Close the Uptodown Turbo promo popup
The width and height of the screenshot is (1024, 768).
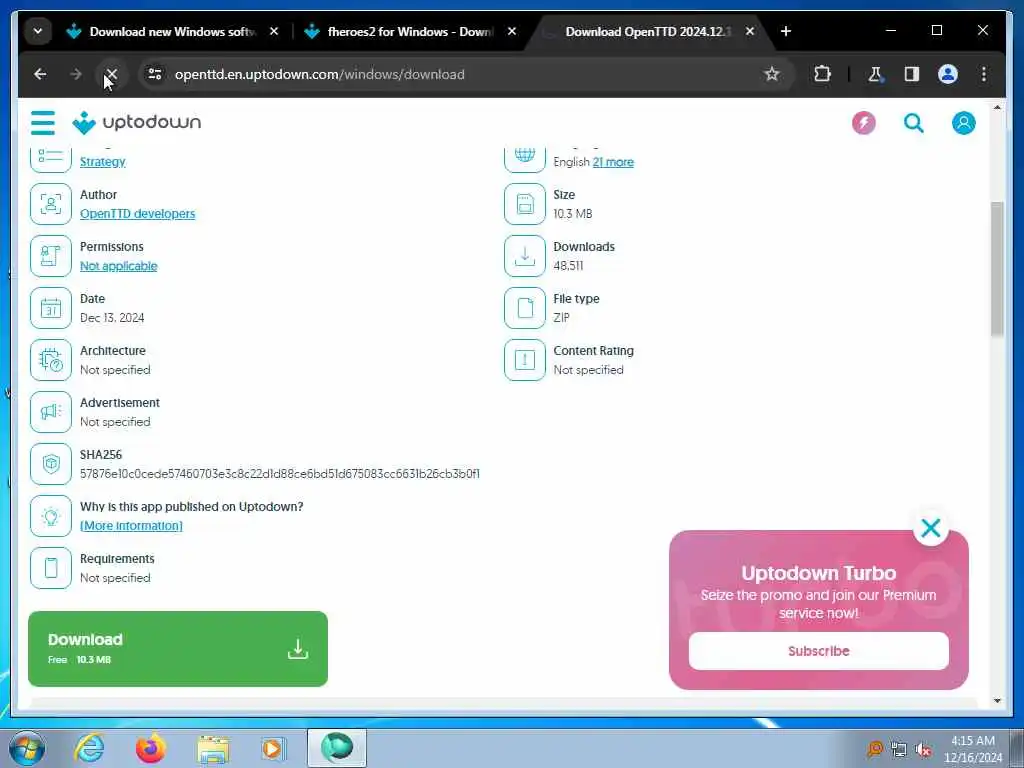(x=931, y=528)
